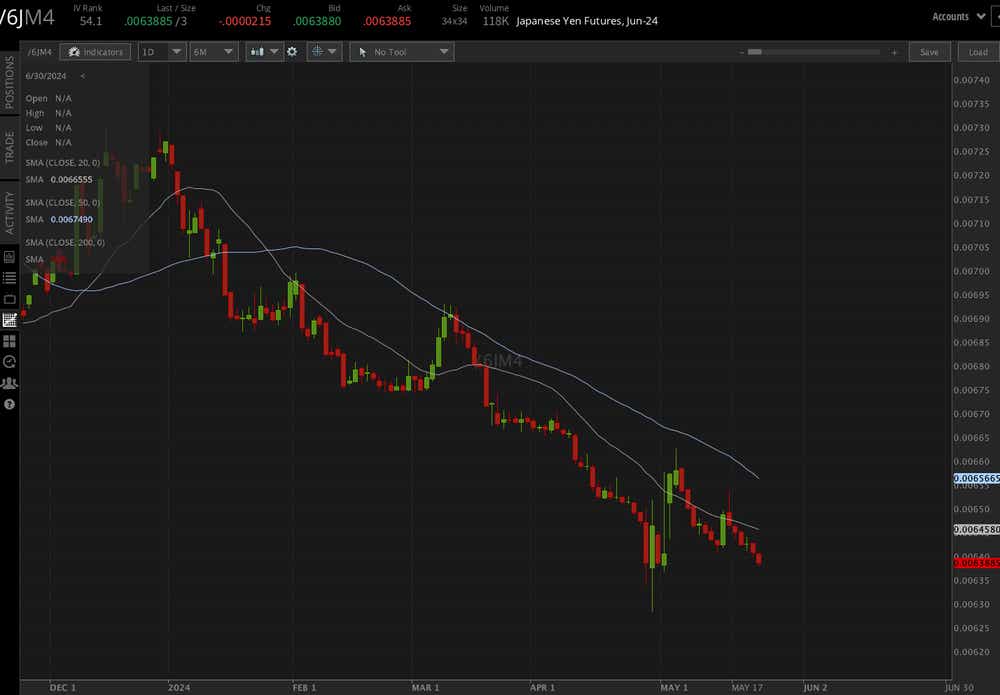Open the grid layout panel icon
The height and width of the screenshot is (695, 1000).
(8, 340)
